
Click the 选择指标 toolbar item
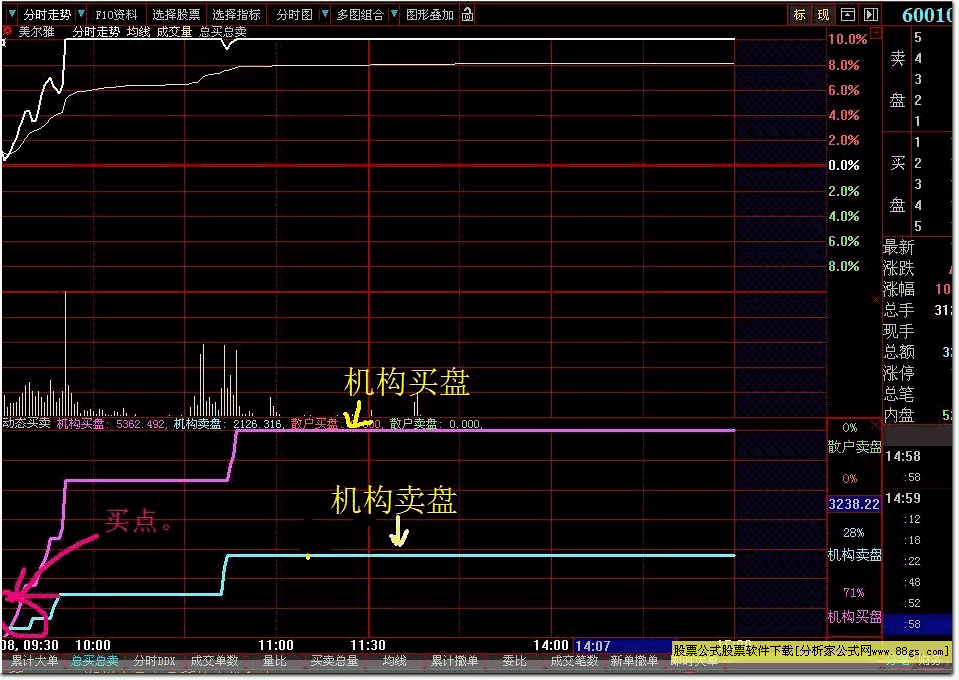click(236, 15)
